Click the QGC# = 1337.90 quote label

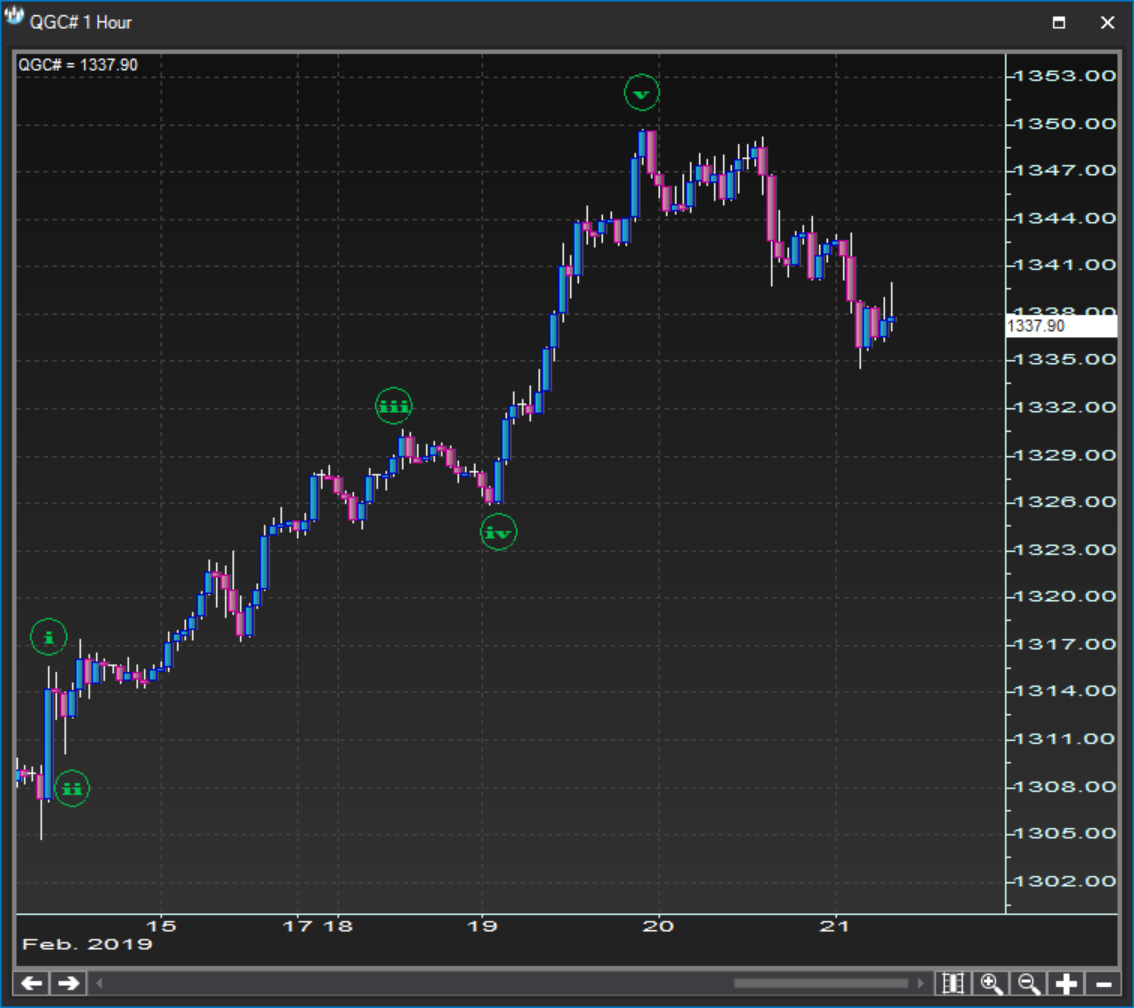coord(78,64)
